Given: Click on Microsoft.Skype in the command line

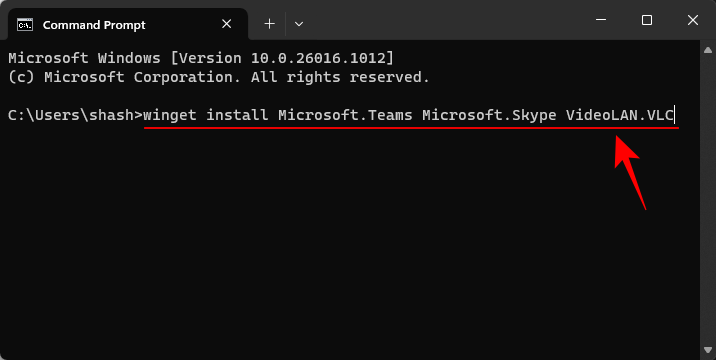Looking at the screenshot, I should coord(489,115).
